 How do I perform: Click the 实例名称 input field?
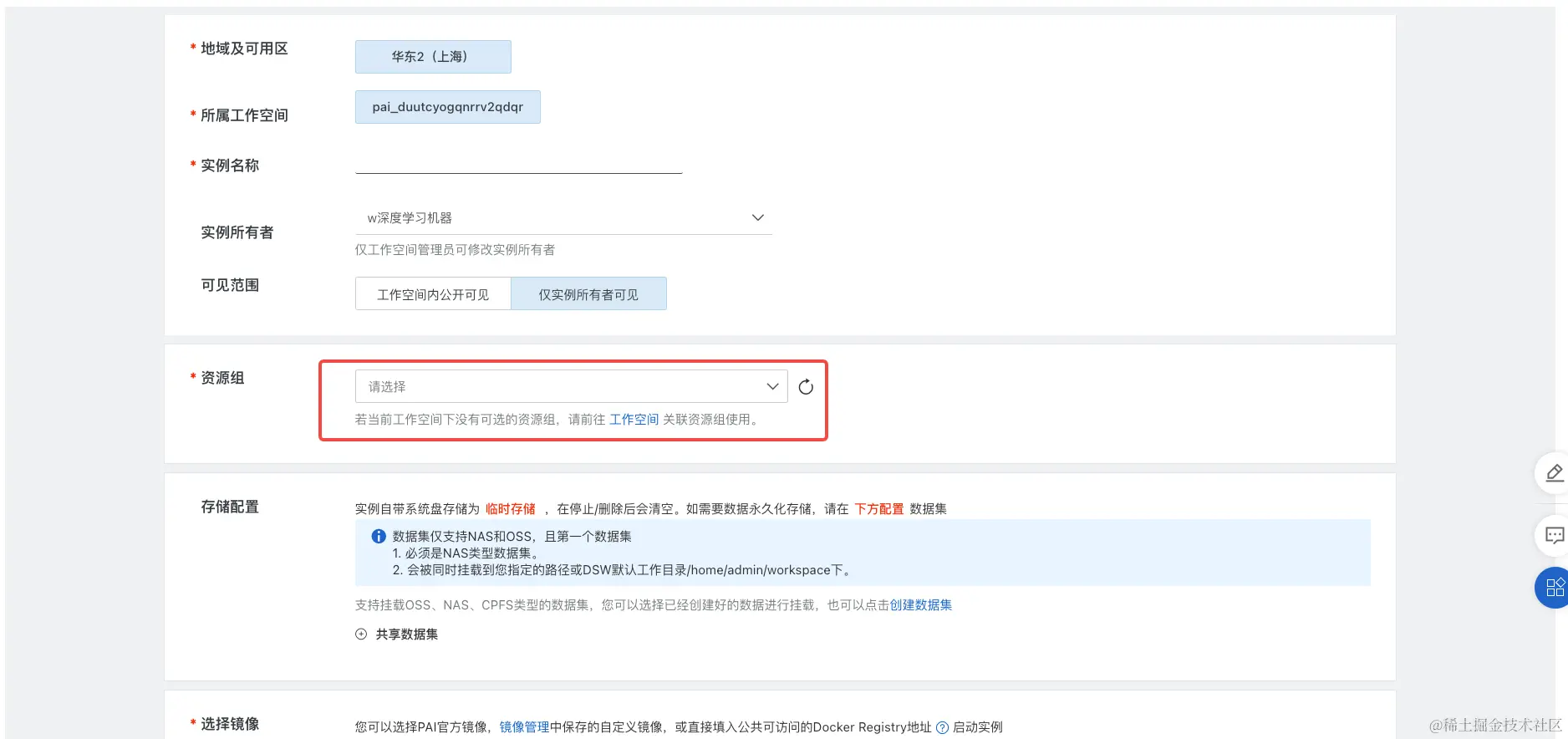click(x=519, y=161)
